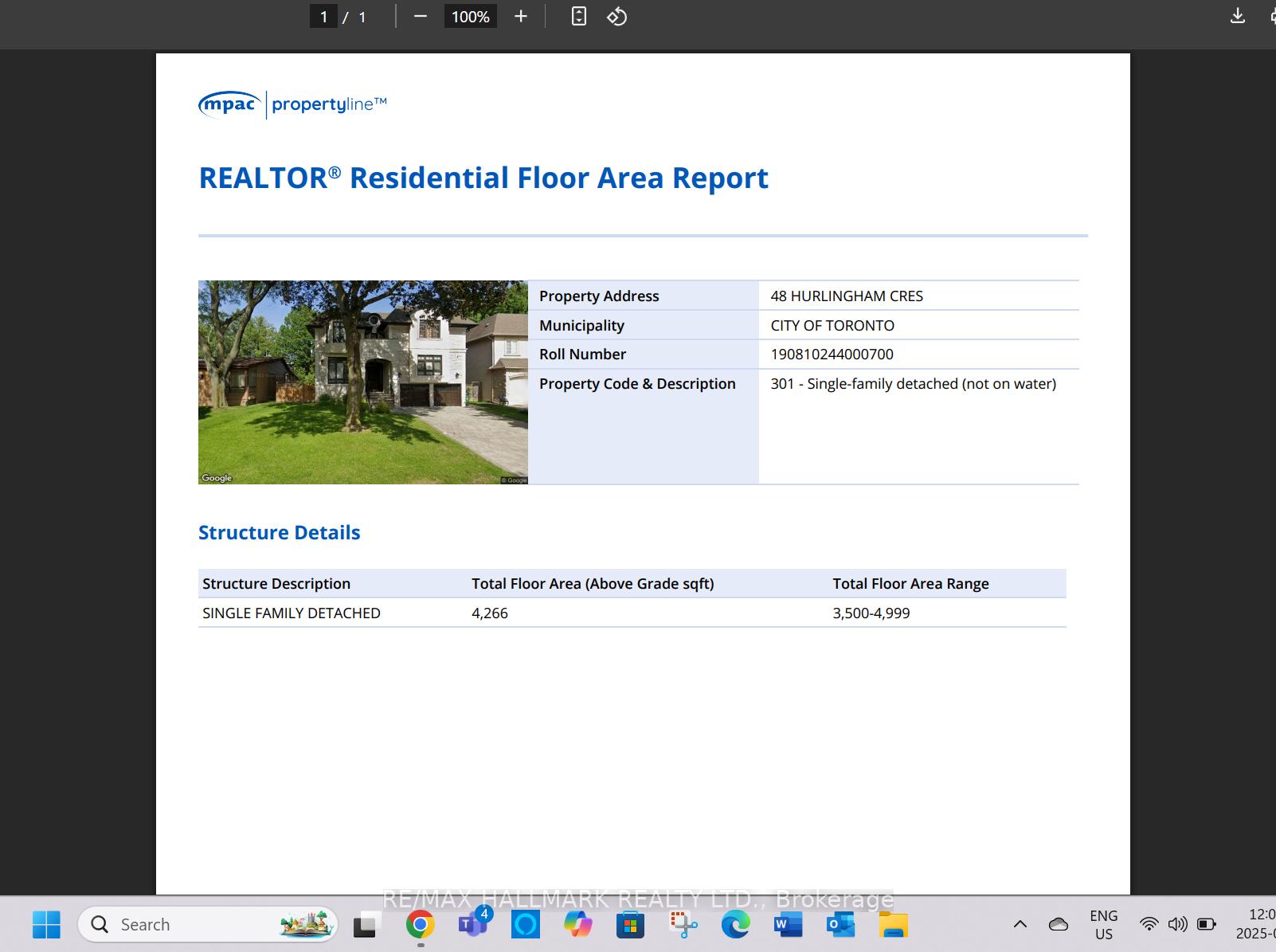The height and width of the screenshot is (952, 1276).
Task: Download the PDF file
Action: pos(1238,16)
